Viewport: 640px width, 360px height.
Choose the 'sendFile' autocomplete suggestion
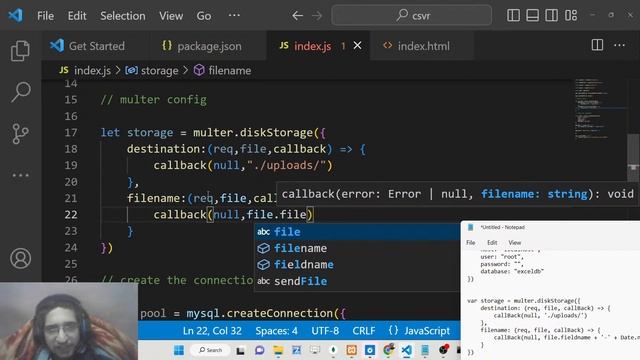(x=357, y=281)
